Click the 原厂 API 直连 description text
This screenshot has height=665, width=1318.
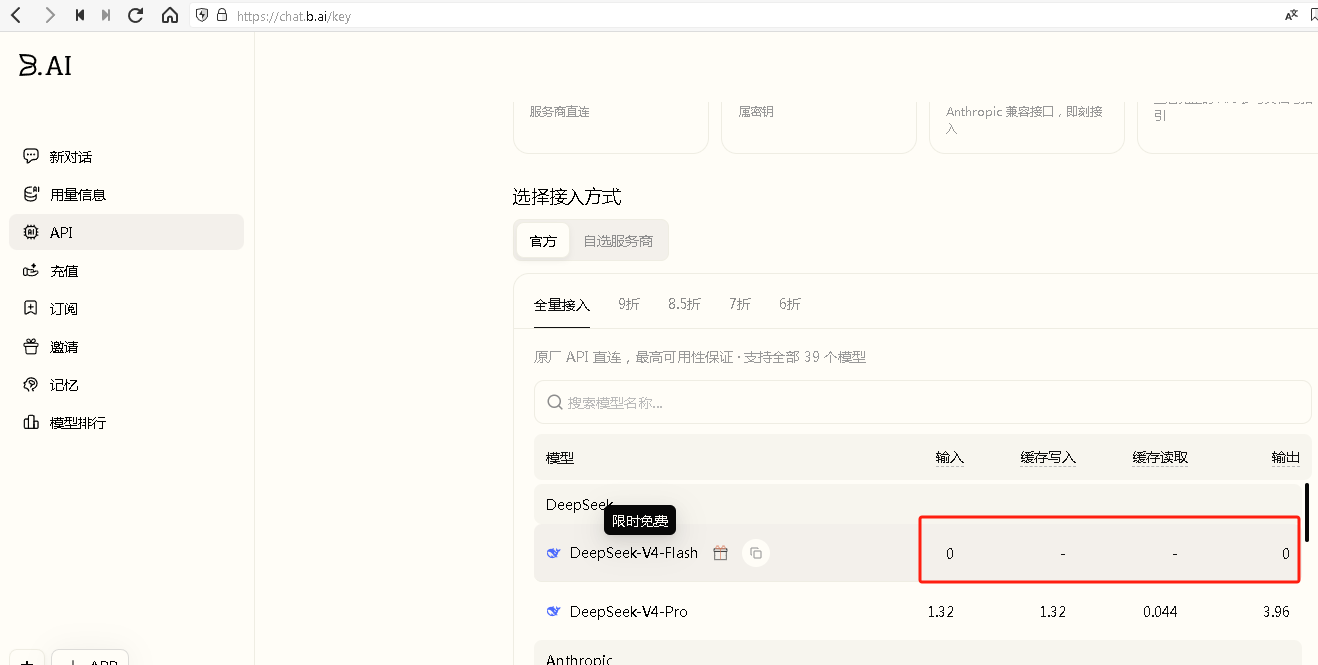click(x=700, y=357)
